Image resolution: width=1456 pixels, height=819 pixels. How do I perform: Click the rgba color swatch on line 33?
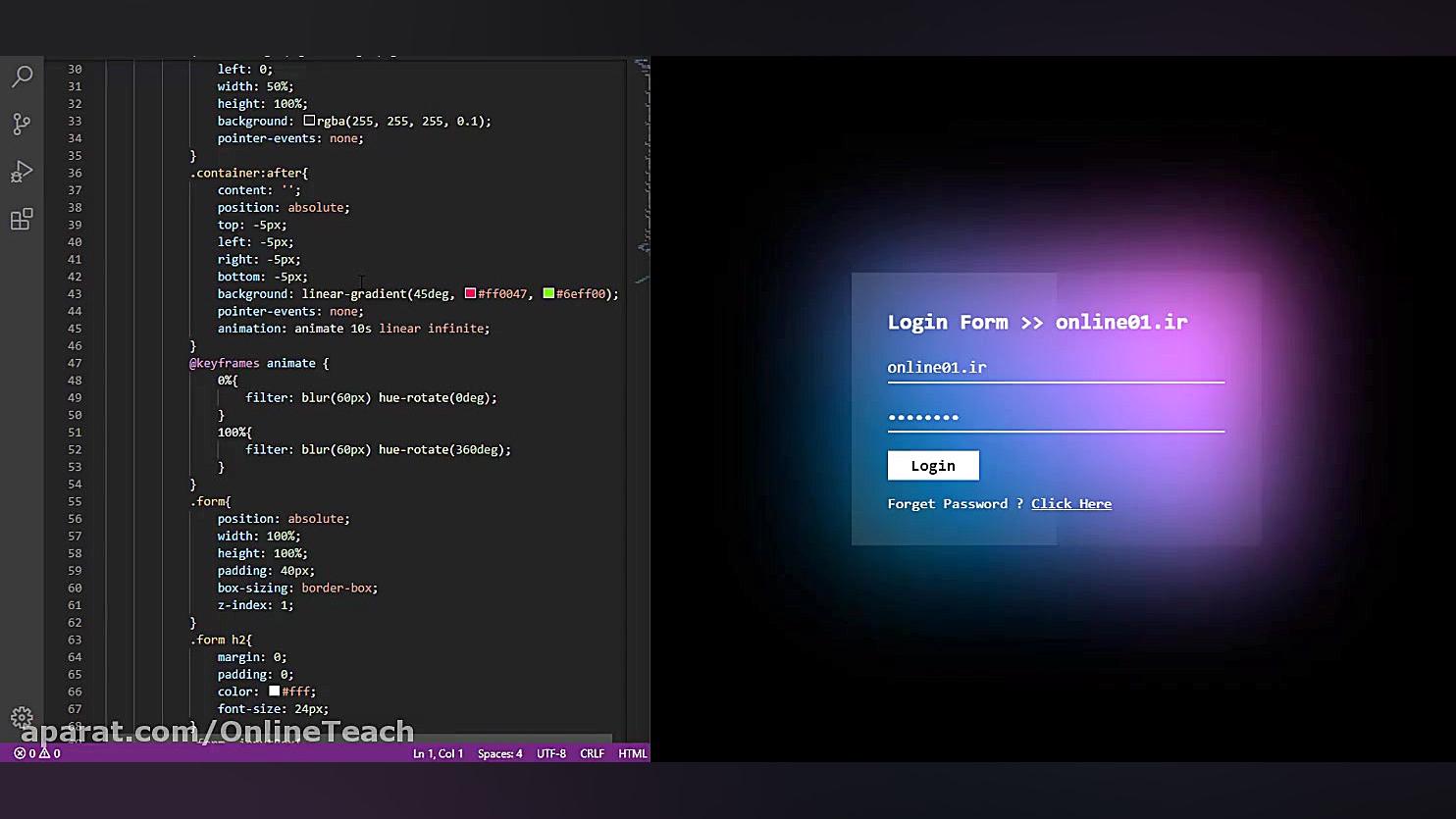(309, 121)
